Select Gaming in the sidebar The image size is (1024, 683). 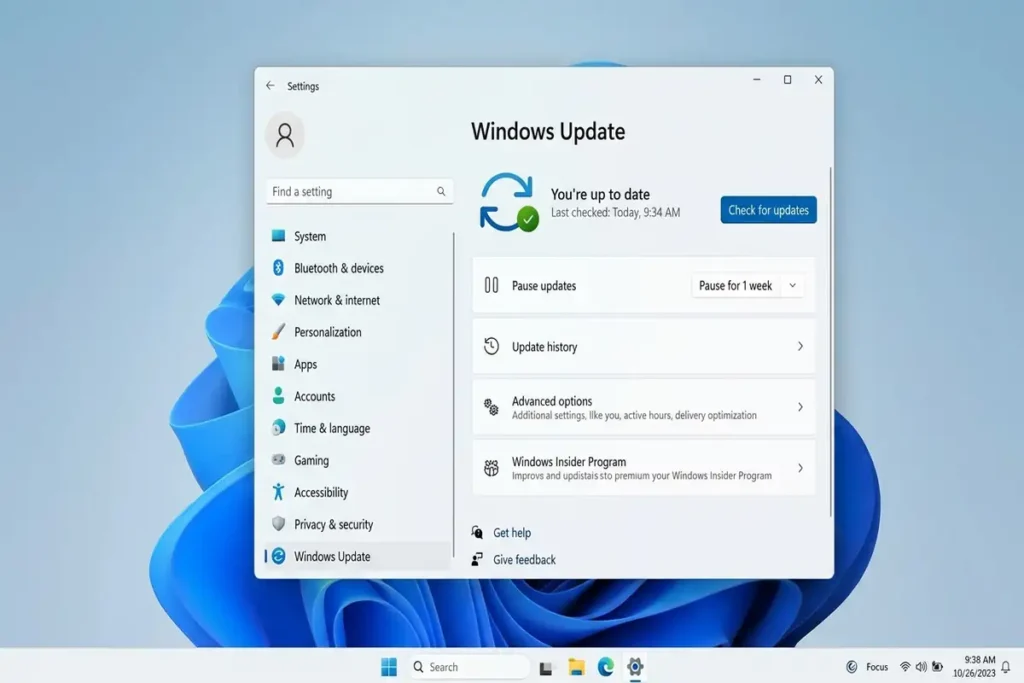358,460
